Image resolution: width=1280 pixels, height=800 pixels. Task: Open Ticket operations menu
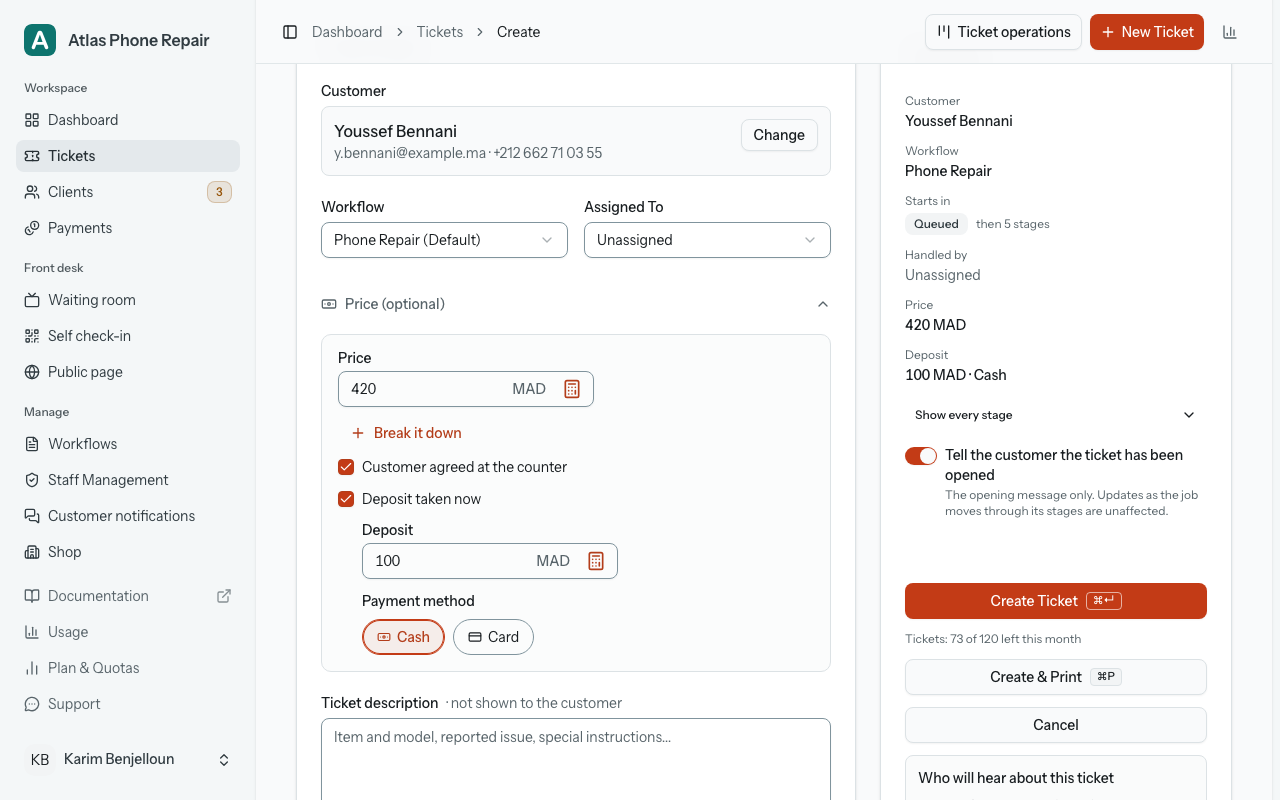[x=1003, y=32]
